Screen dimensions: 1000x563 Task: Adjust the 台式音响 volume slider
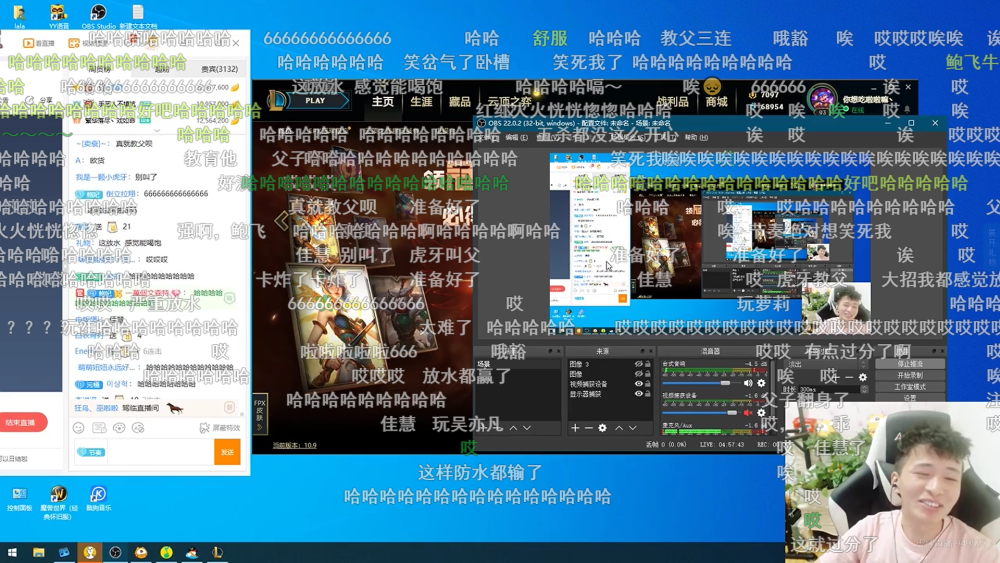pos(700,383)
